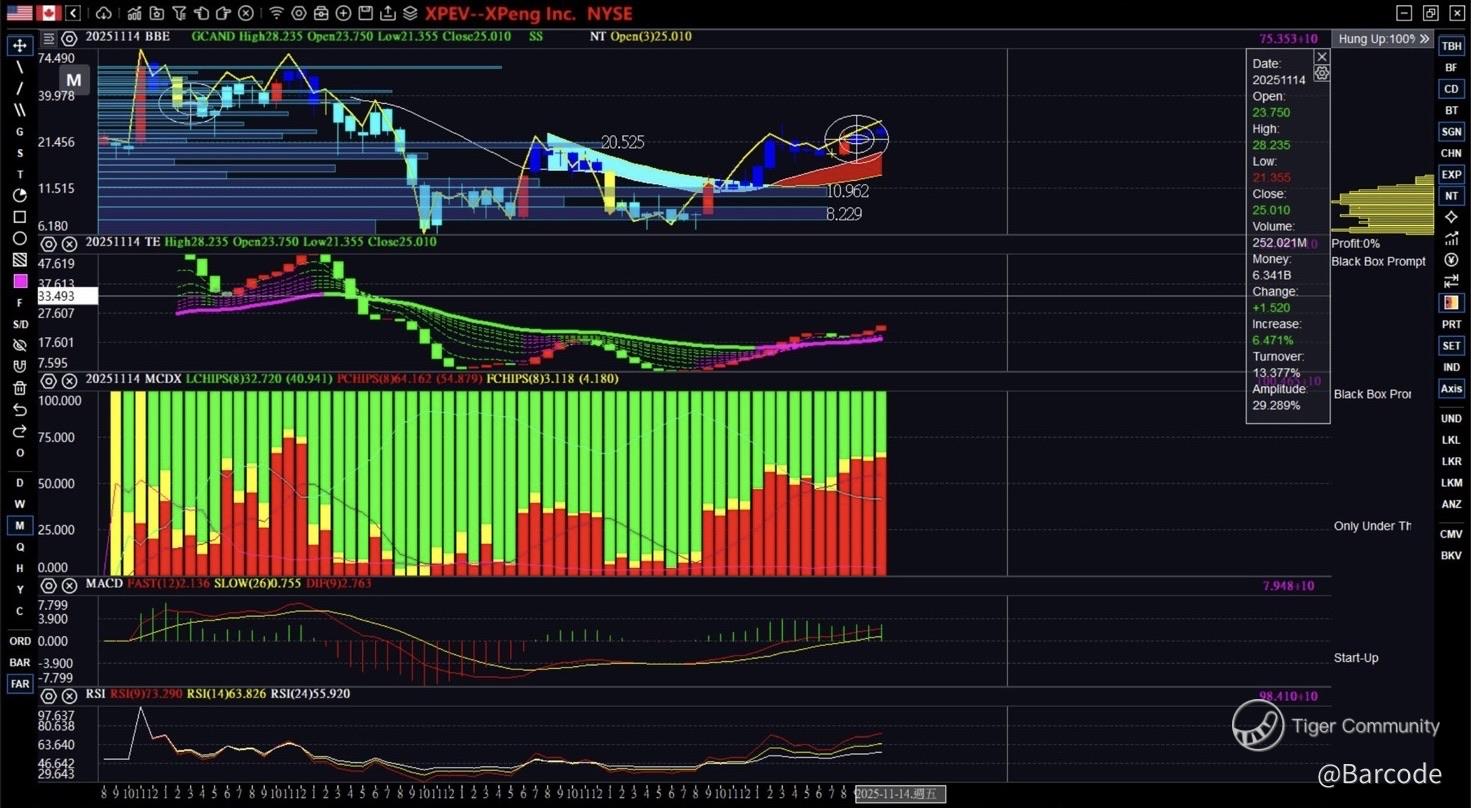Click the share upload icon

pos(387,13)
